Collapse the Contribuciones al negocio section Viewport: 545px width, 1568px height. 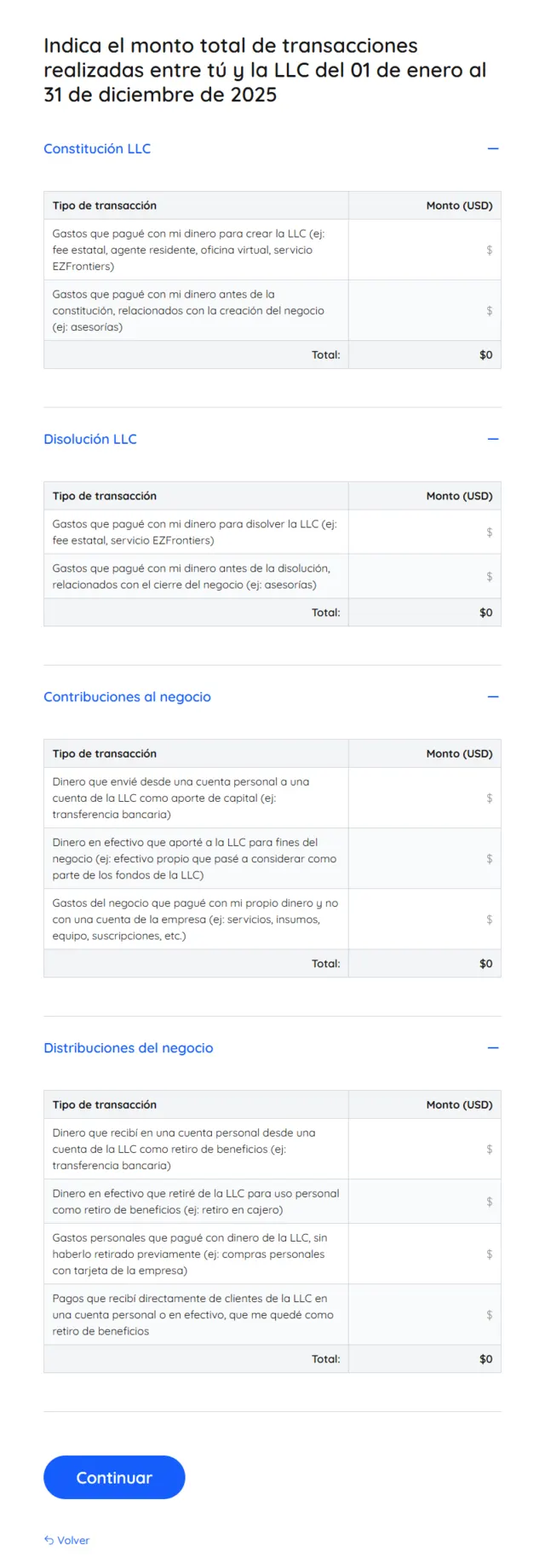[x=492, y=697]
